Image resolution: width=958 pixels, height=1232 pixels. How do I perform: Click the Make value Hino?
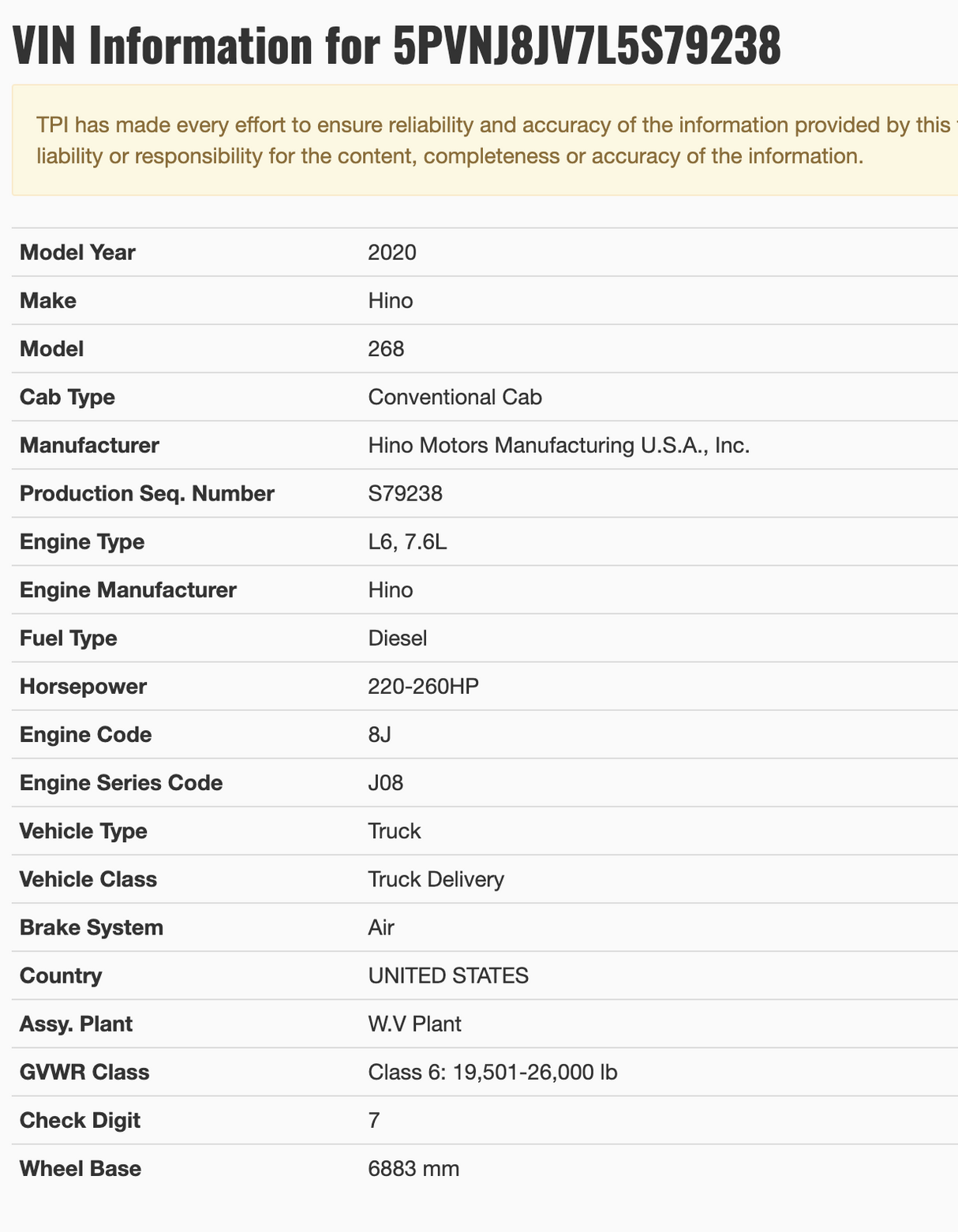tap(391, 301)
